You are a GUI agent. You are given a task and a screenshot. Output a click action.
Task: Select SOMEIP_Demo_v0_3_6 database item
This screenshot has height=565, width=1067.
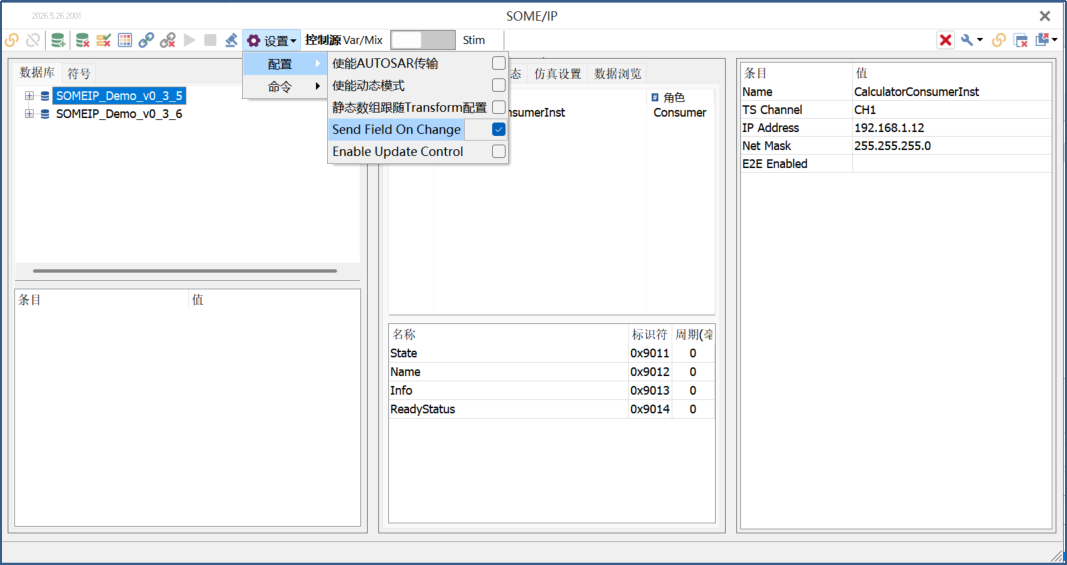tap(119, 114)
